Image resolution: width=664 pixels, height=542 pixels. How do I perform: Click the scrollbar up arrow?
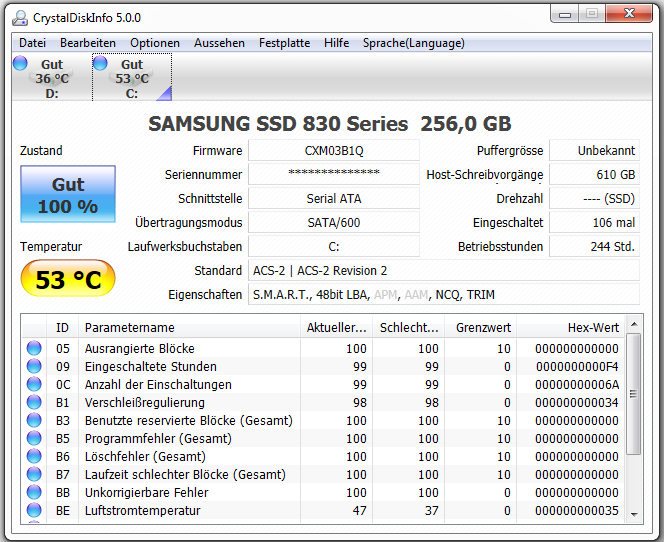point(634,324)
